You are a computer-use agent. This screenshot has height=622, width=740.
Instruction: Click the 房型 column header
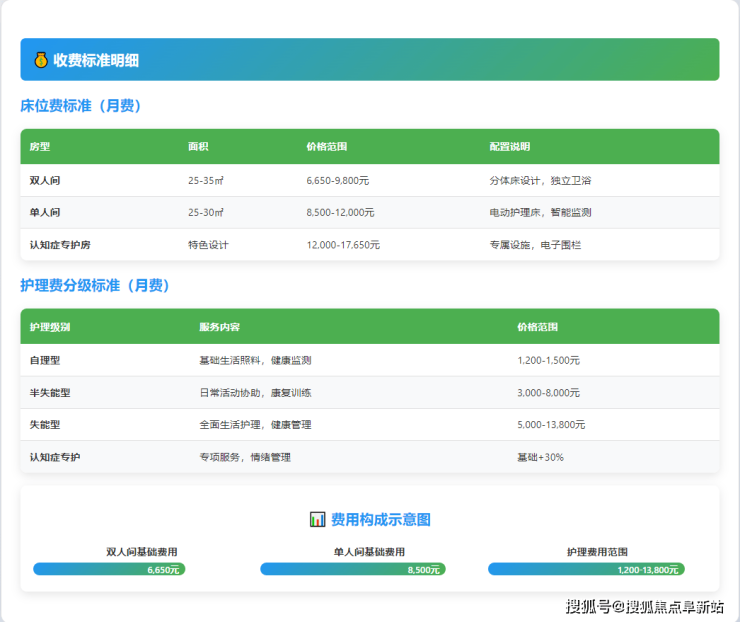coord(40,147)
